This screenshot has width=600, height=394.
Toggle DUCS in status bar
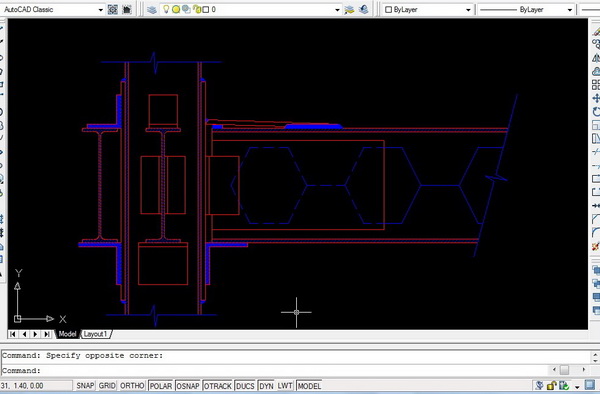(x=245, y=386)
